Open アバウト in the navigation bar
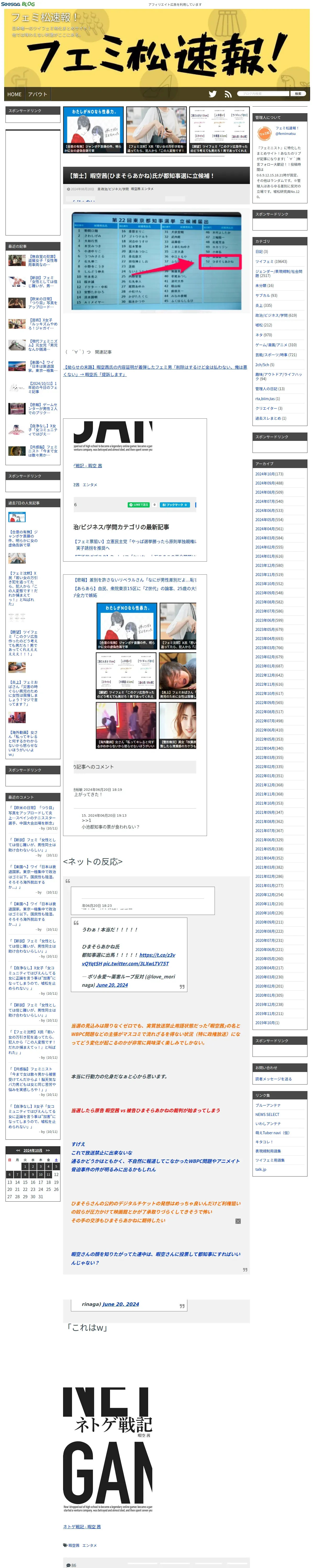314x1568 pixels. 37,94
